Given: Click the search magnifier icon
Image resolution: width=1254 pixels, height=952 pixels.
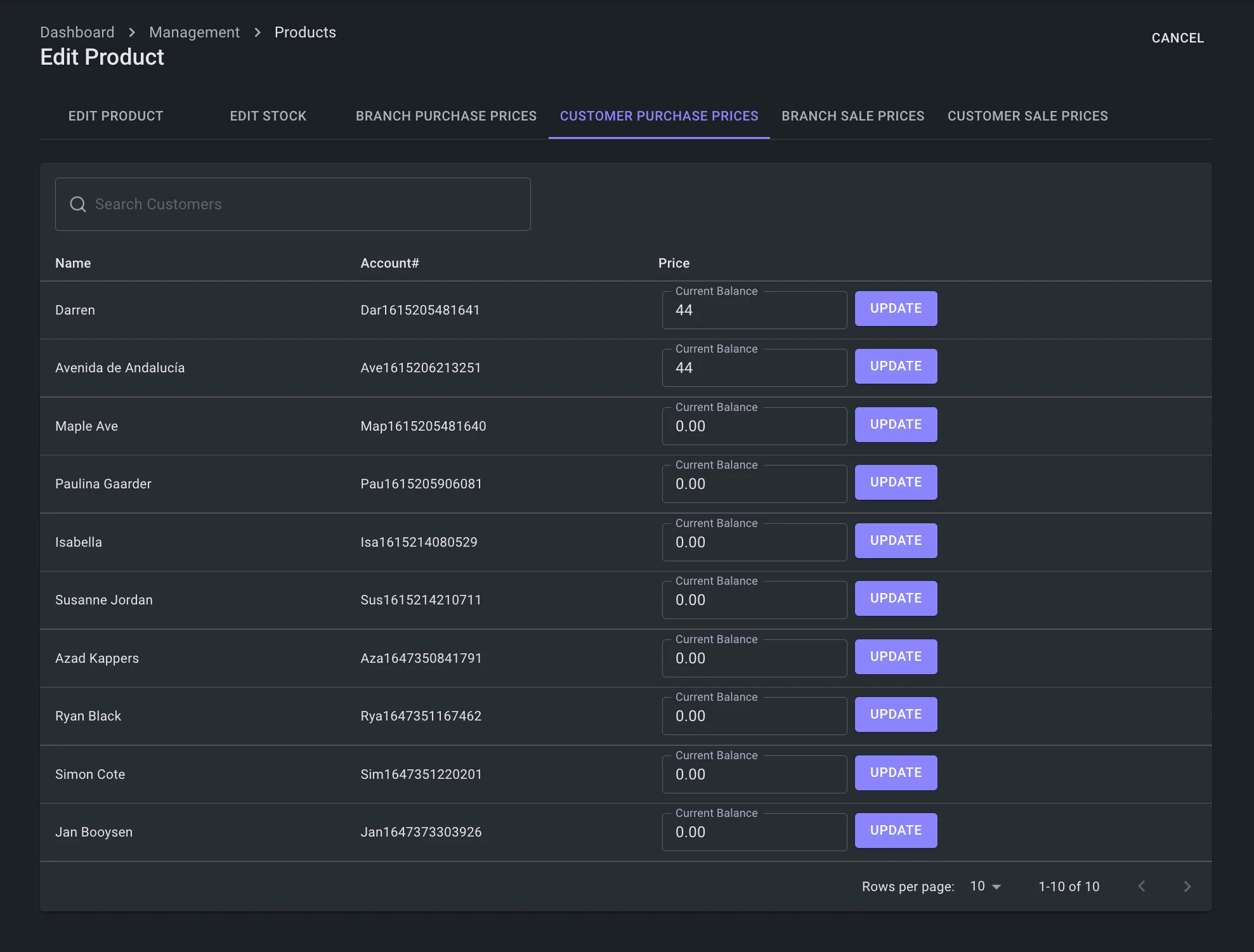Looking at the screenshot, I should click(77, 204).
